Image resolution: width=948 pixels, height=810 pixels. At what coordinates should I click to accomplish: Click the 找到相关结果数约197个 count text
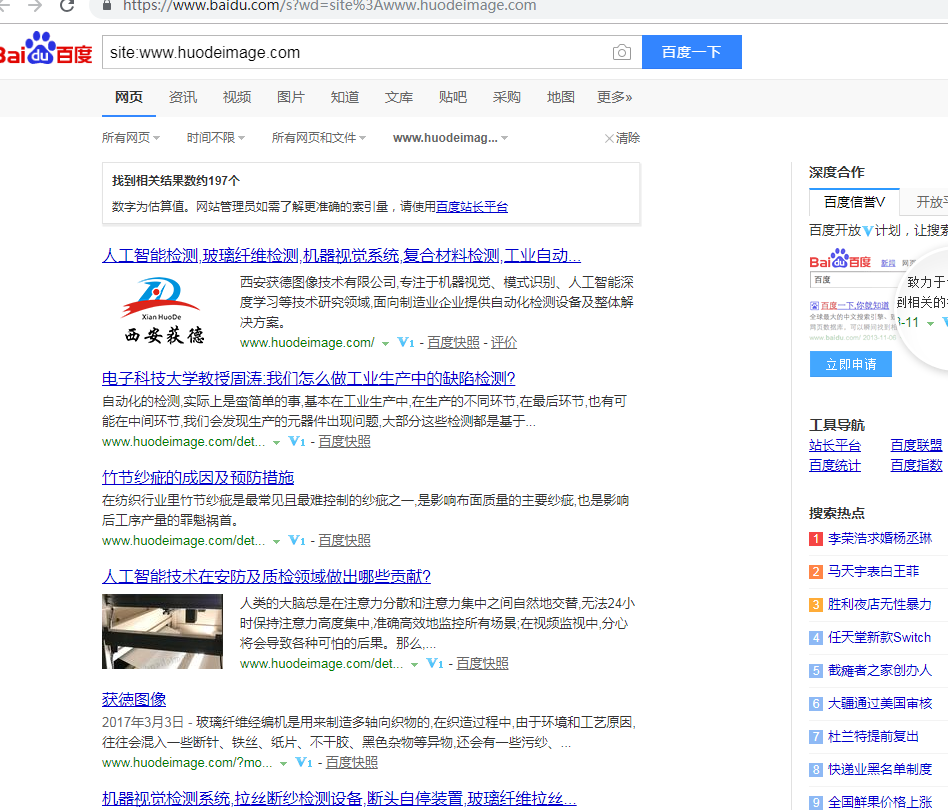(176, 181)
